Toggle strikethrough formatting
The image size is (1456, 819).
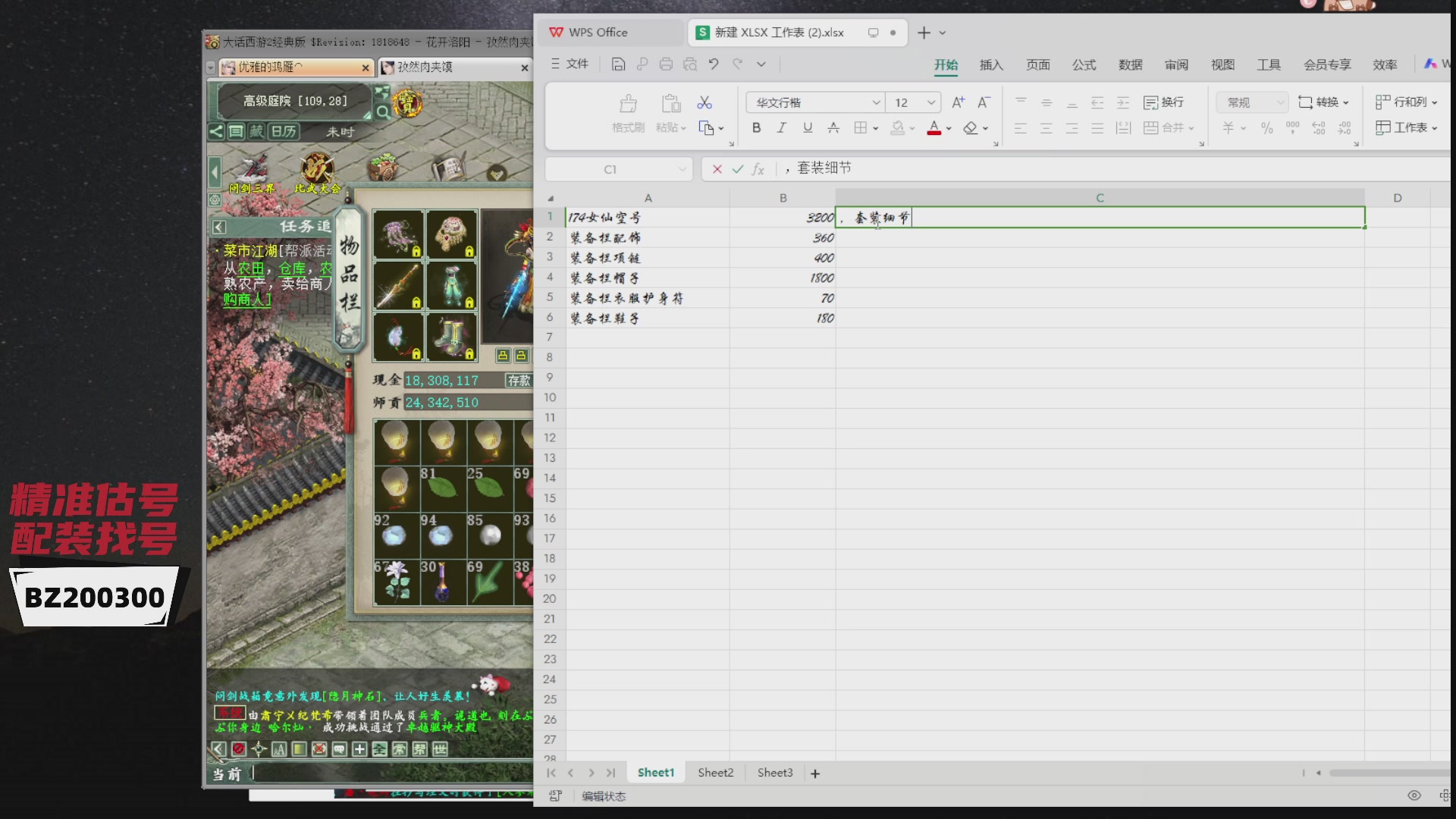click(833, 128)
